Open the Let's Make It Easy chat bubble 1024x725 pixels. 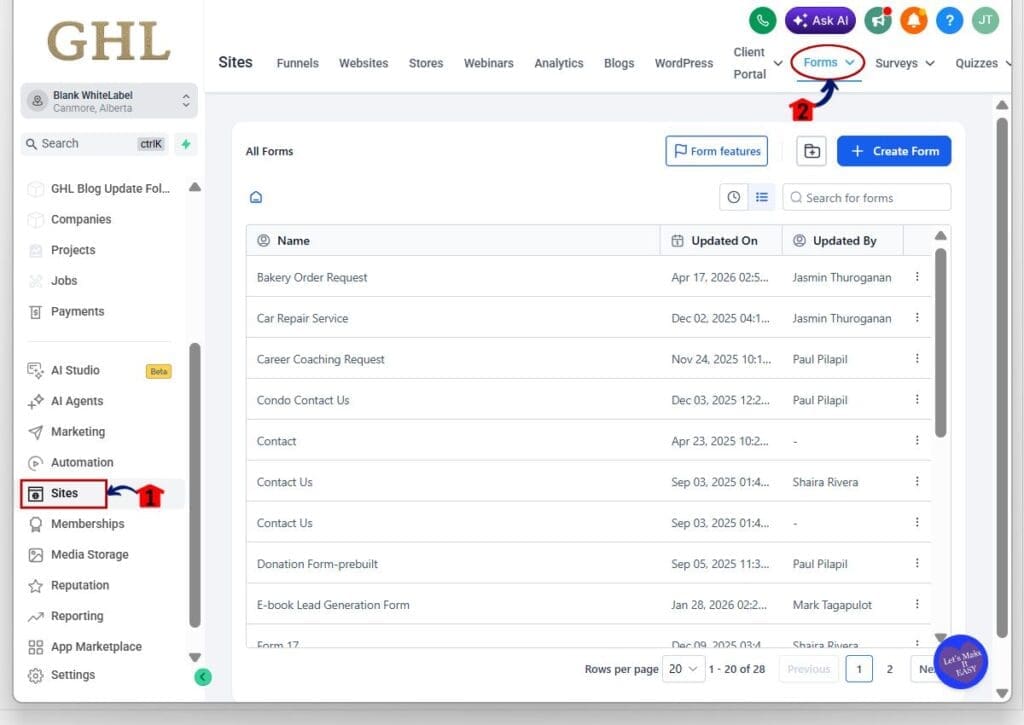pyautogui.click(x=961, y=662)
